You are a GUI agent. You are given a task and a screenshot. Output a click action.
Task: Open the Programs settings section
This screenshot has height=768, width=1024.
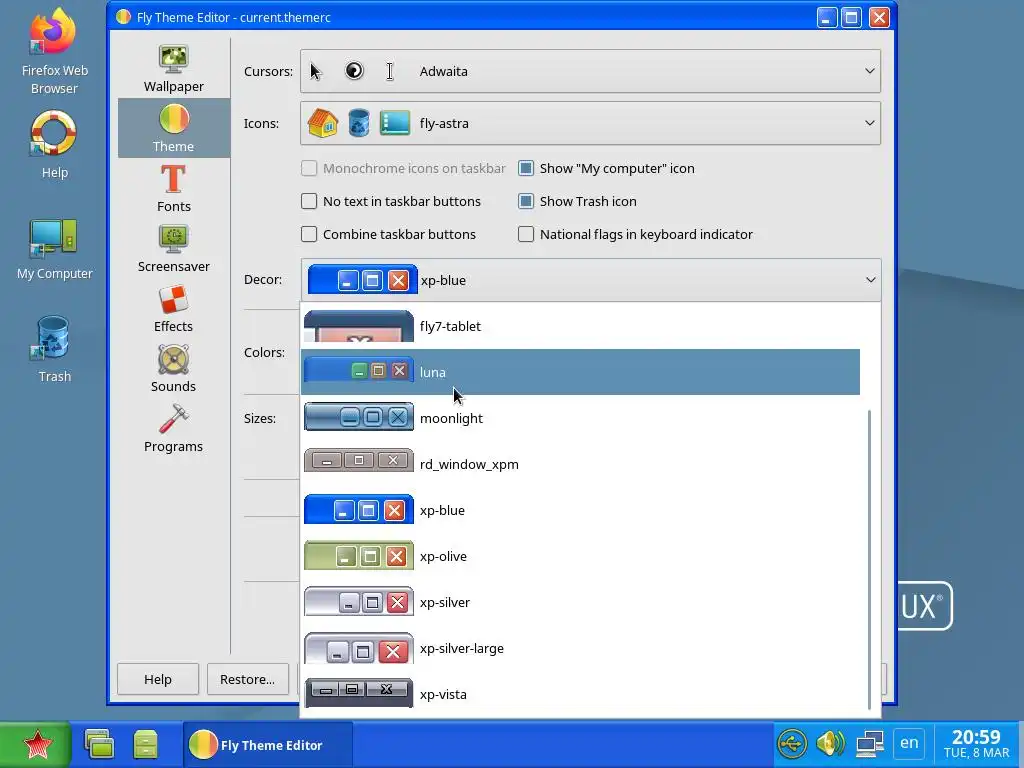coord(174,428)
